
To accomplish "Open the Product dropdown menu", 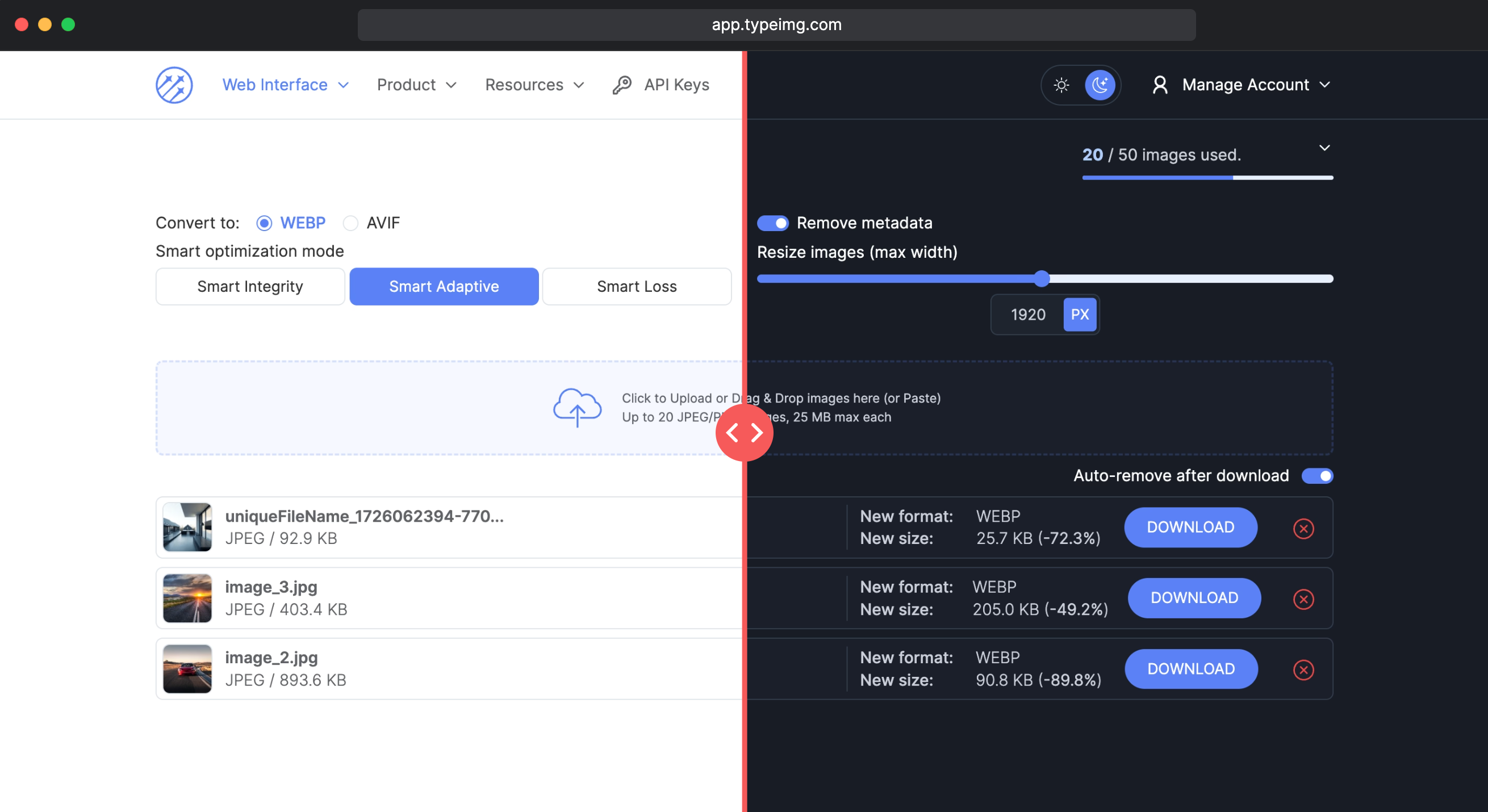I will click(416, 85).
